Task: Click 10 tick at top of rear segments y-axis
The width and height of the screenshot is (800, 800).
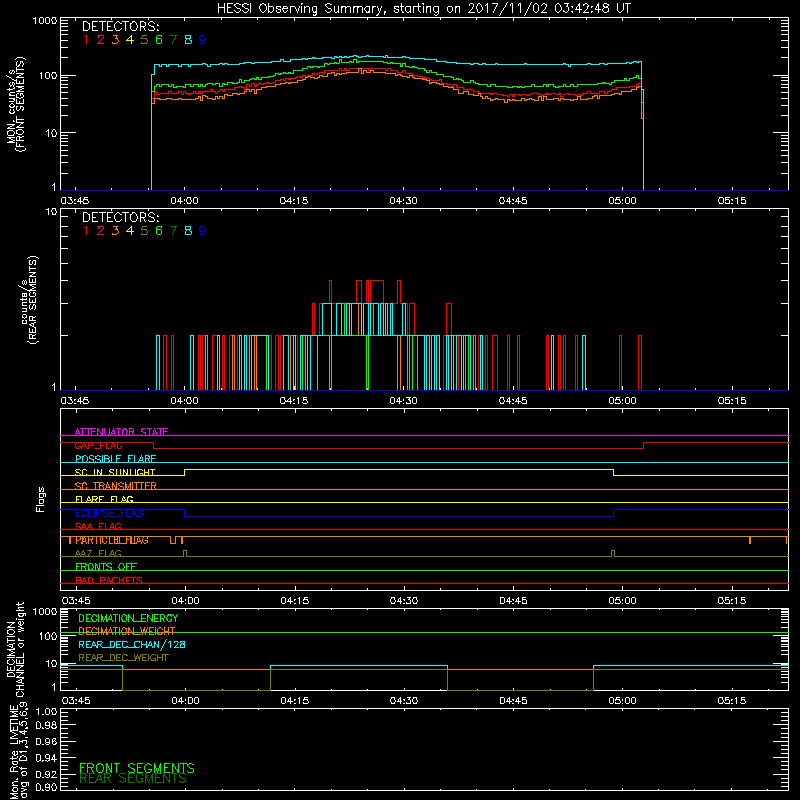Action: tap(51, 211)
